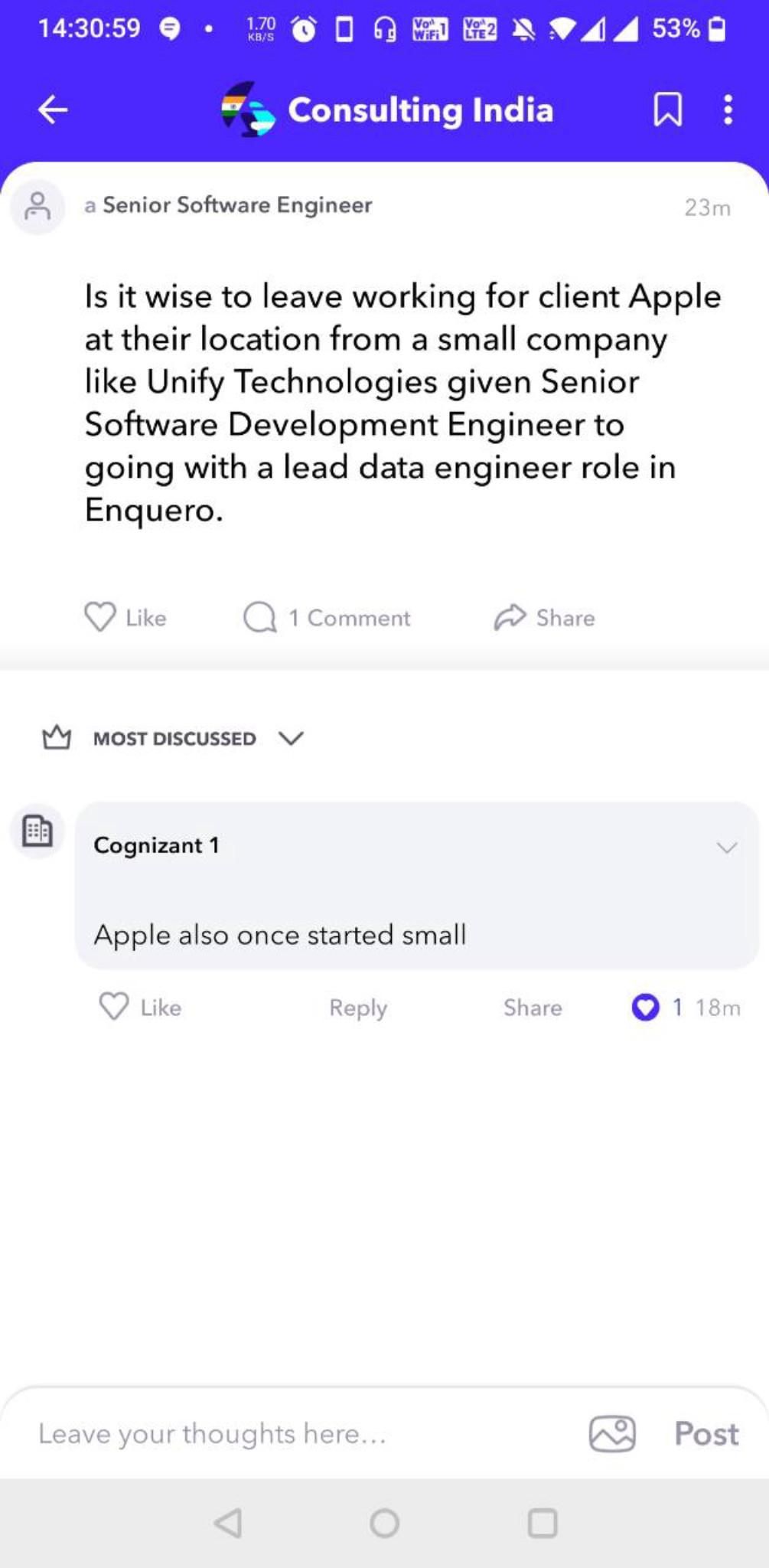This screenshot has height=1568, width=769.
Task: Open the Cognizant 1 company avatar
Action: pos(37,831)
